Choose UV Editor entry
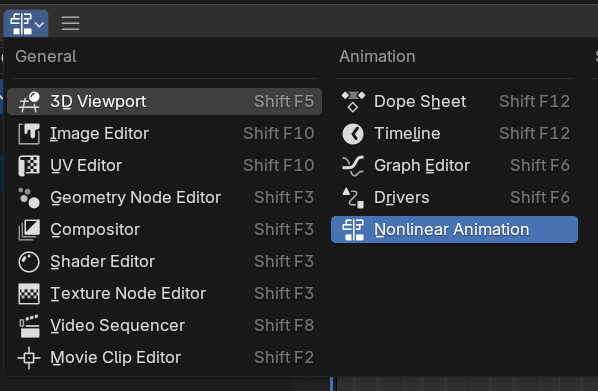 coord(164,166)
